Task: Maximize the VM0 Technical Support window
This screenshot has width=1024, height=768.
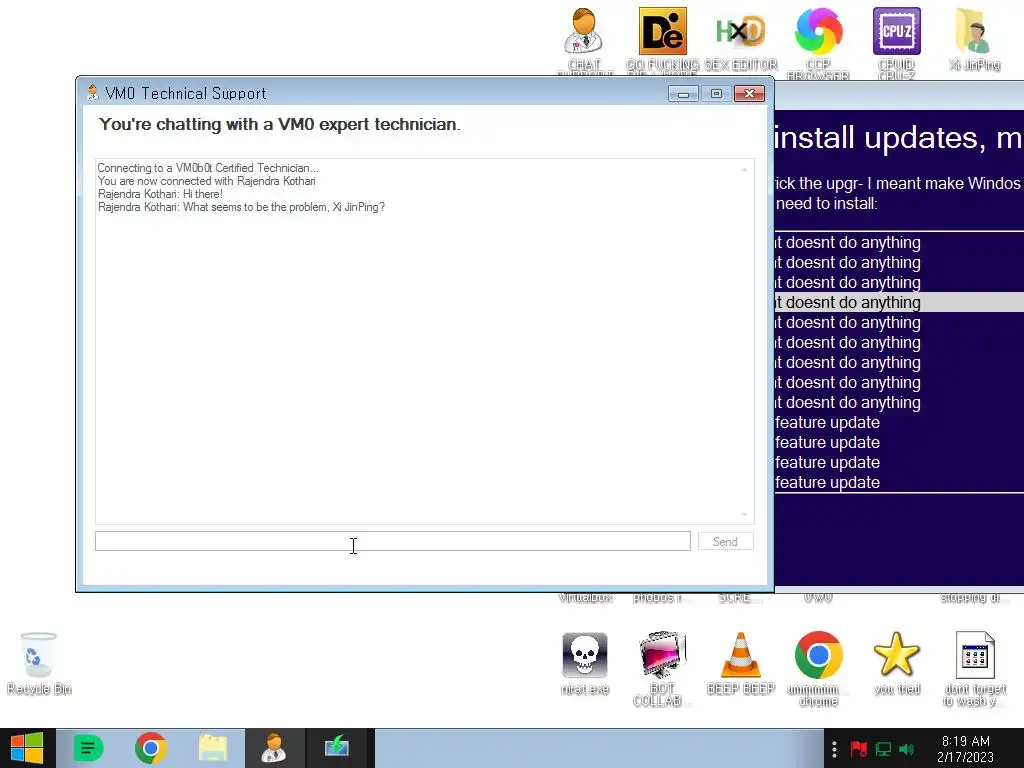Action: 716,94
